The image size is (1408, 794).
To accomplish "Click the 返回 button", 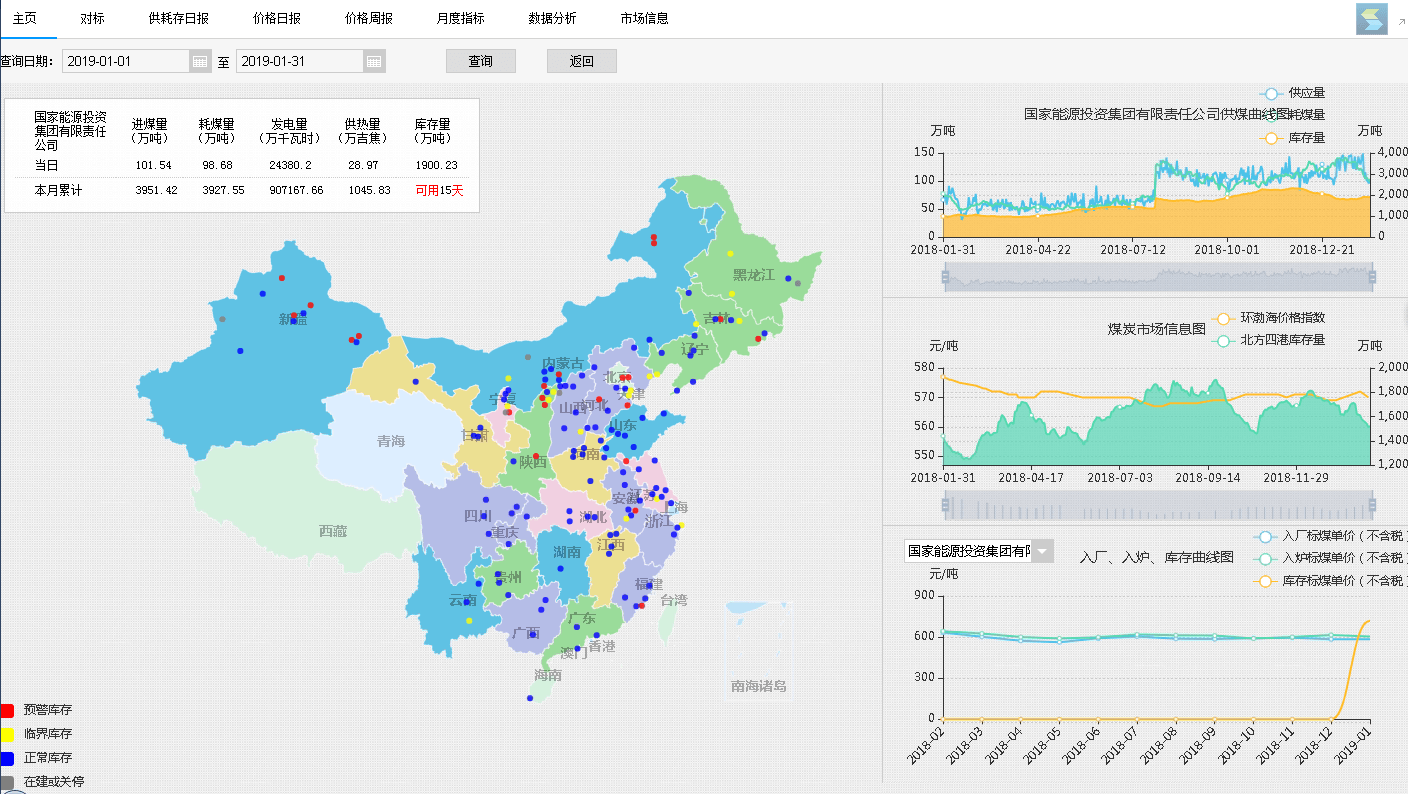I will pyautogui.click(x=581, y=61).
